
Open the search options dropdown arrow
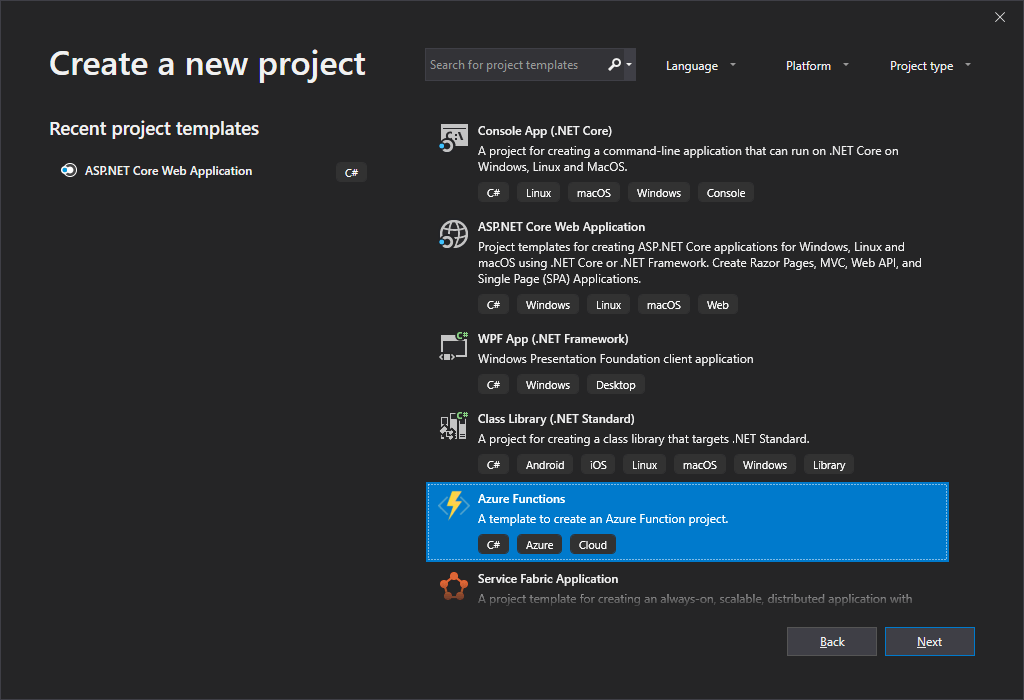coord(630,65)
